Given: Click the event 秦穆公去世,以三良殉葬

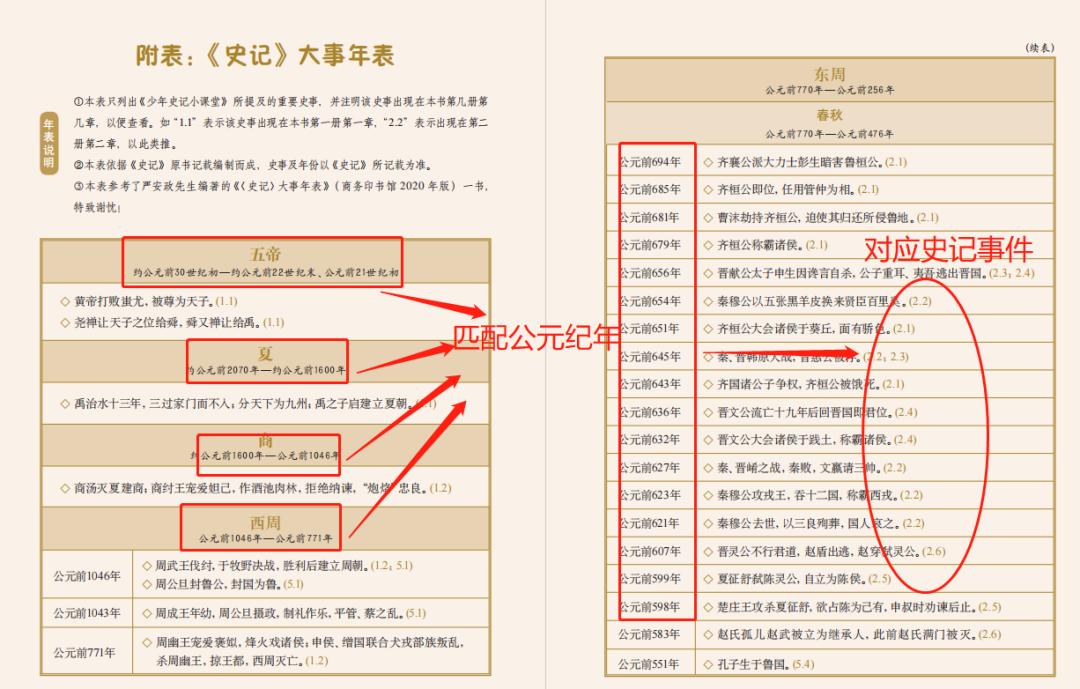Looking at the screenshot, I should (813, 523).
